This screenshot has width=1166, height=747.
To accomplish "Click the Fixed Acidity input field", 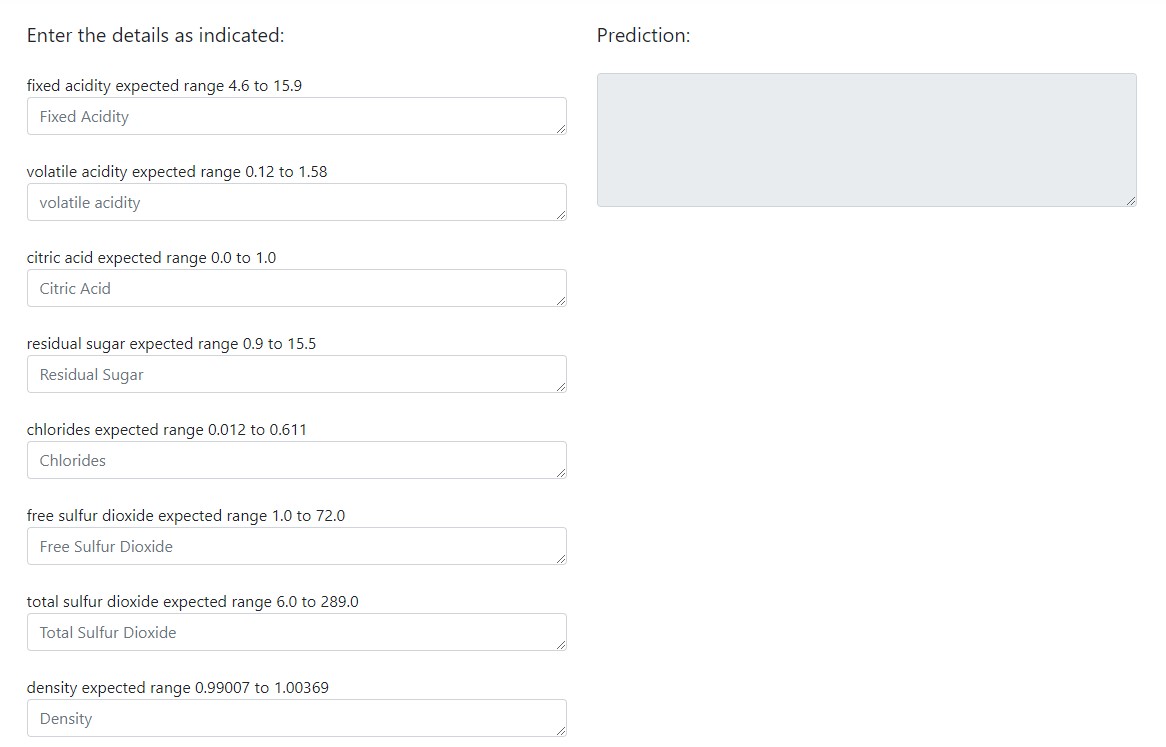I will (x=297, y=116).
